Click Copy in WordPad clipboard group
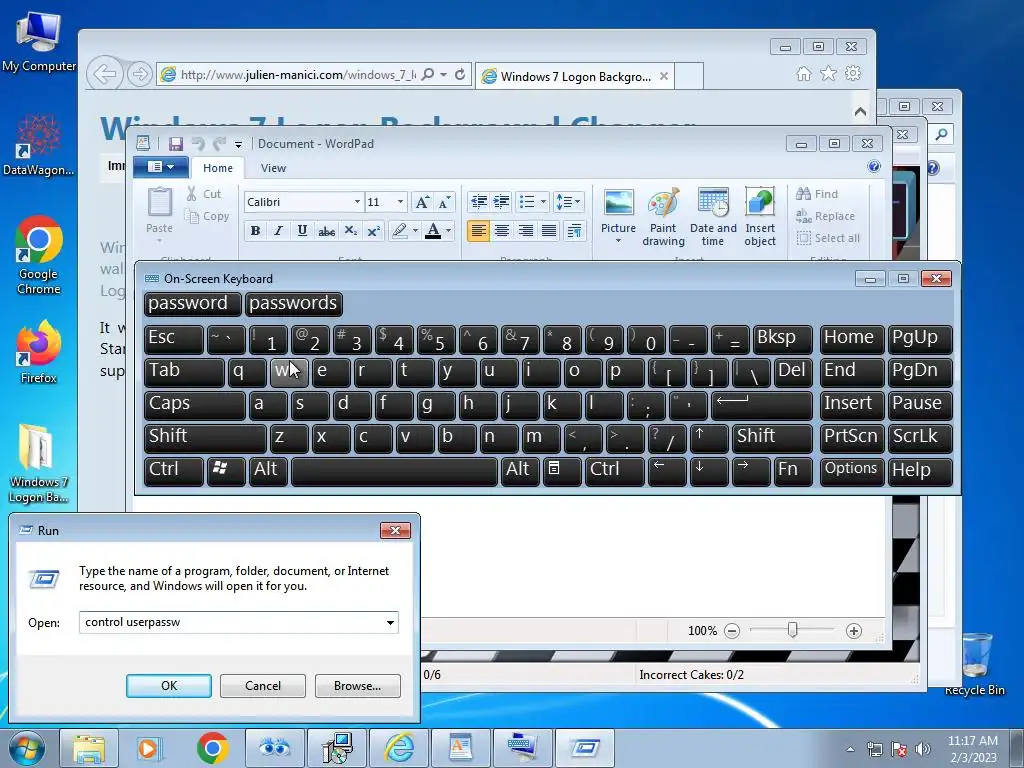Viewport: 1024px width, 768px height. 207,216
